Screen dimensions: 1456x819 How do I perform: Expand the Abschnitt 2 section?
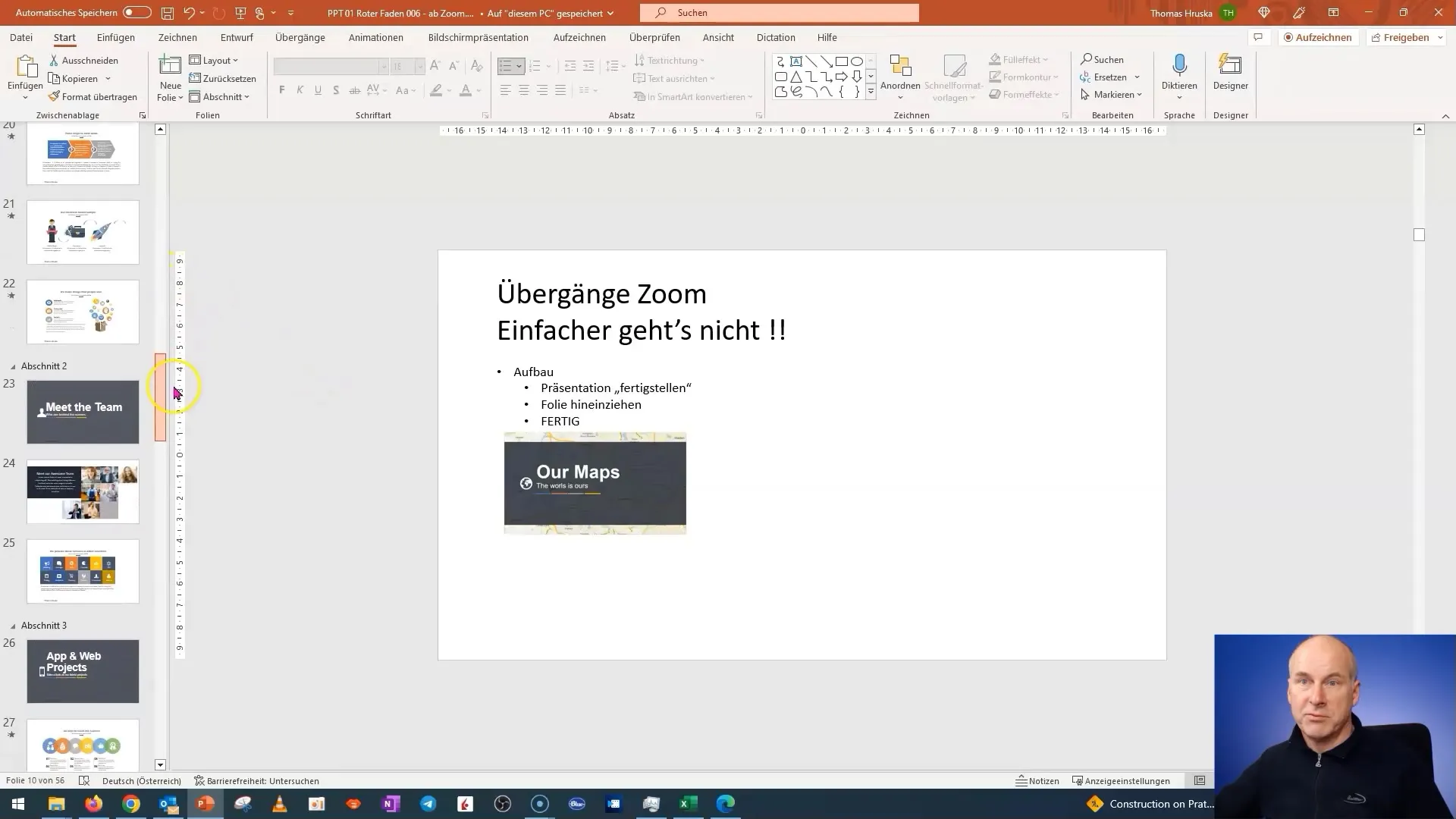pyautogui.click(x=11, y=366)
